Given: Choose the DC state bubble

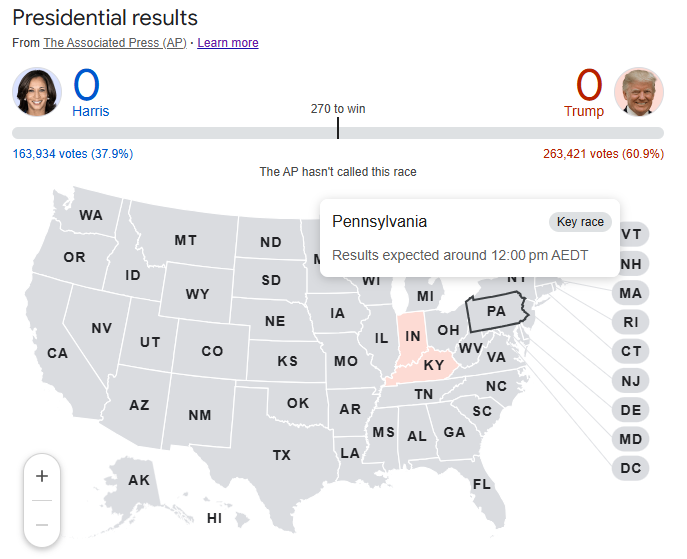Looking at the screenshot, I should pyautogui.click(x=630, y=468).
